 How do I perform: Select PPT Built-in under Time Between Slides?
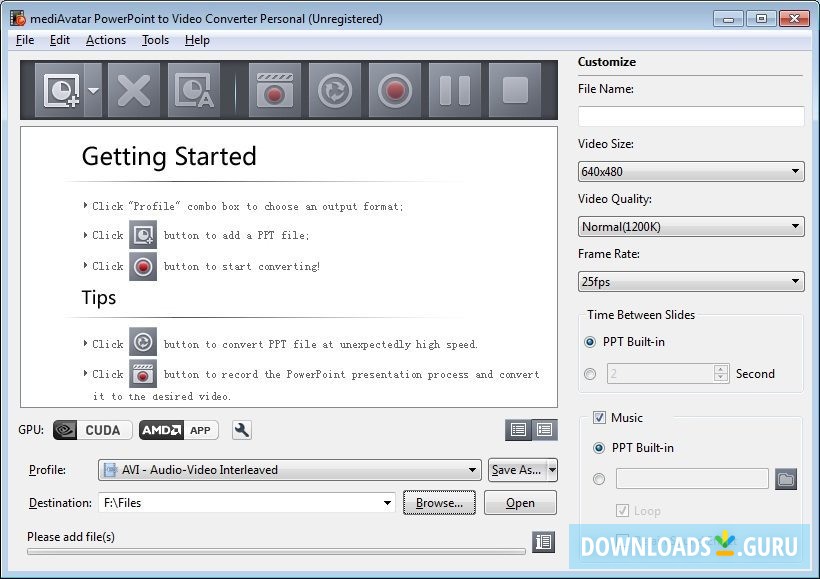(590, 342)
